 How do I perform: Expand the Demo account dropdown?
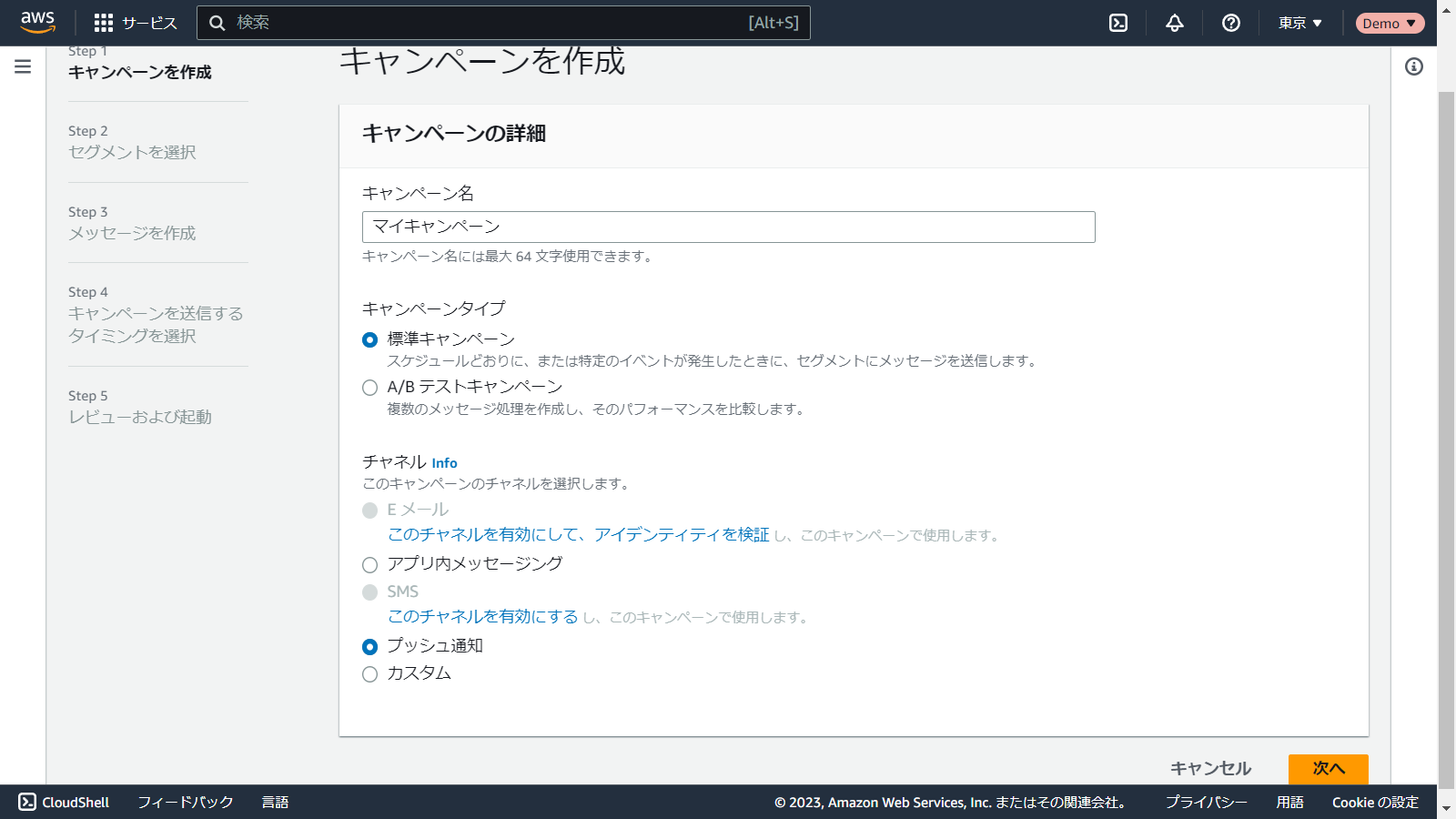tap(1389, 23)
